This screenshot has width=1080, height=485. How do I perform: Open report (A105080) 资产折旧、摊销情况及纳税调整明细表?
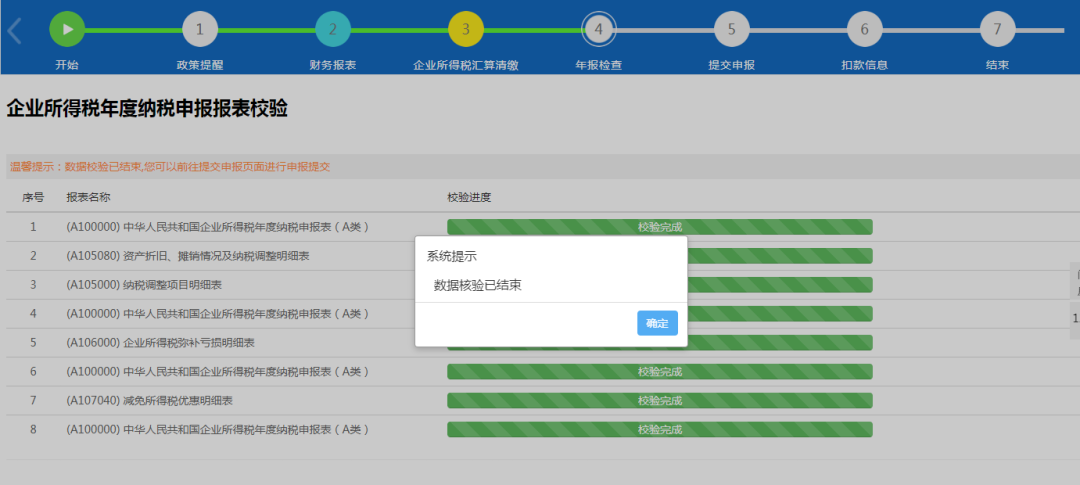187,256
